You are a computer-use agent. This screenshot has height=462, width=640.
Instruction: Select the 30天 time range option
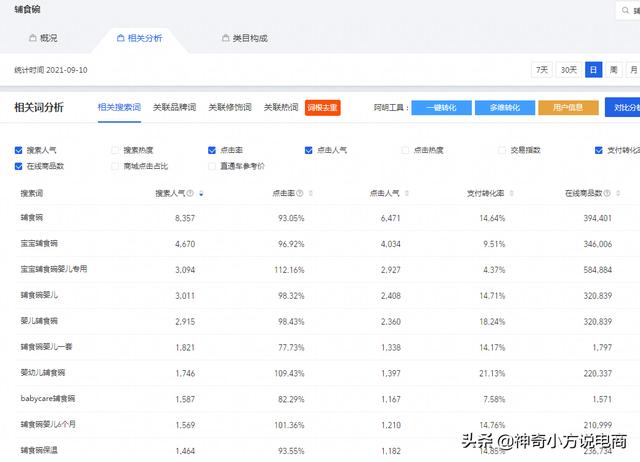pyautogui.click(x=568, y=70)
